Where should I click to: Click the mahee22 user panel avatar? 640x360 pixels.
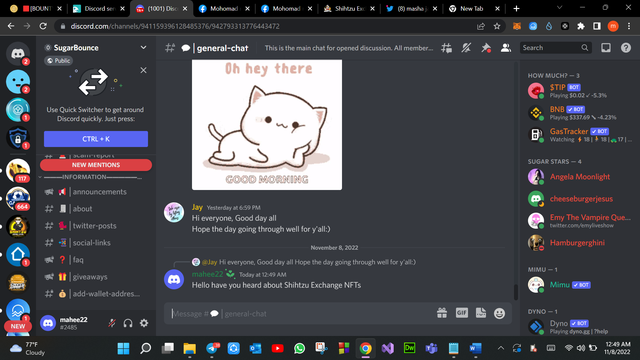48,323
